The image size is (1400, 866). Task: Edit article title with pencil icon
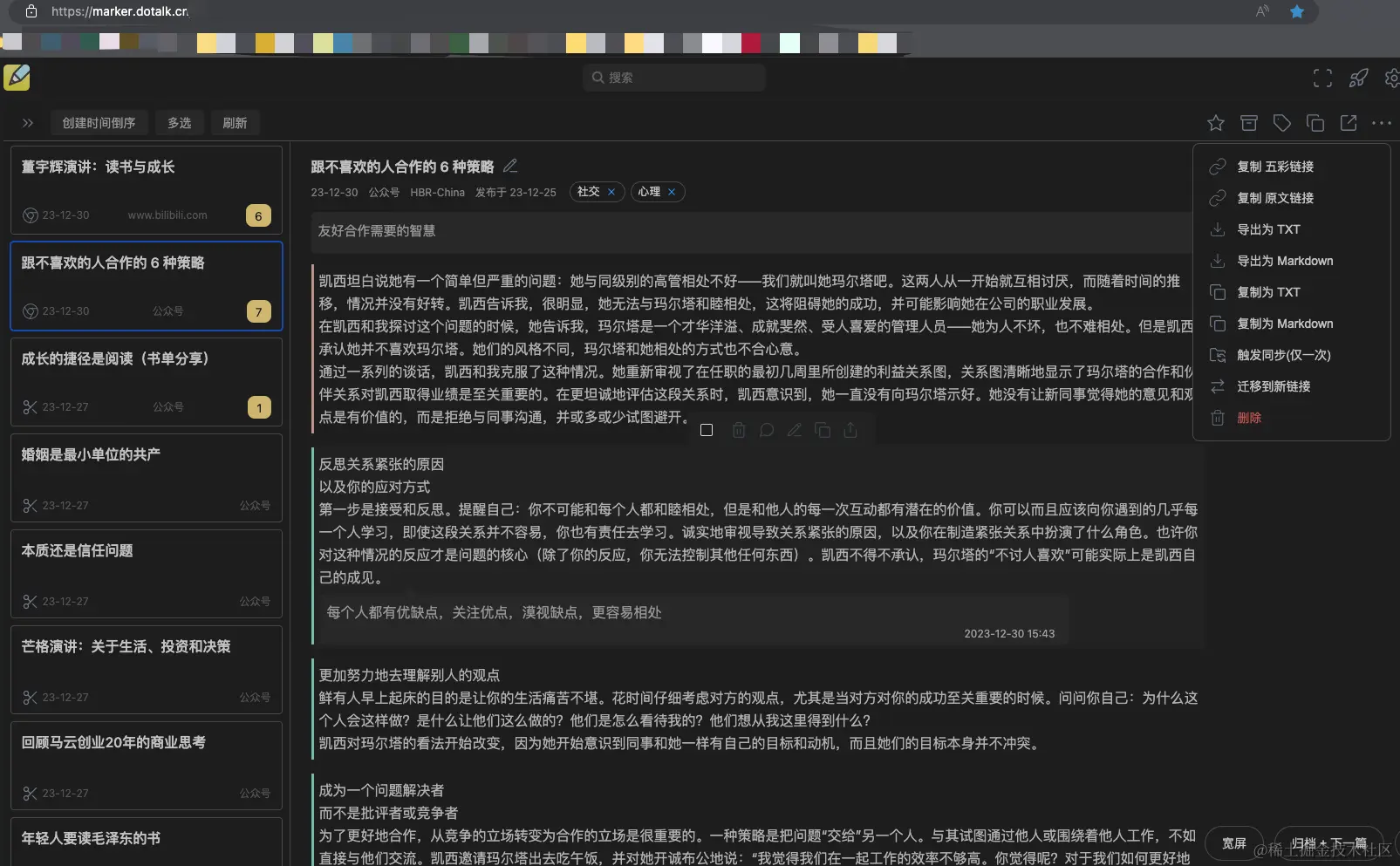click(x=510, y=166)
